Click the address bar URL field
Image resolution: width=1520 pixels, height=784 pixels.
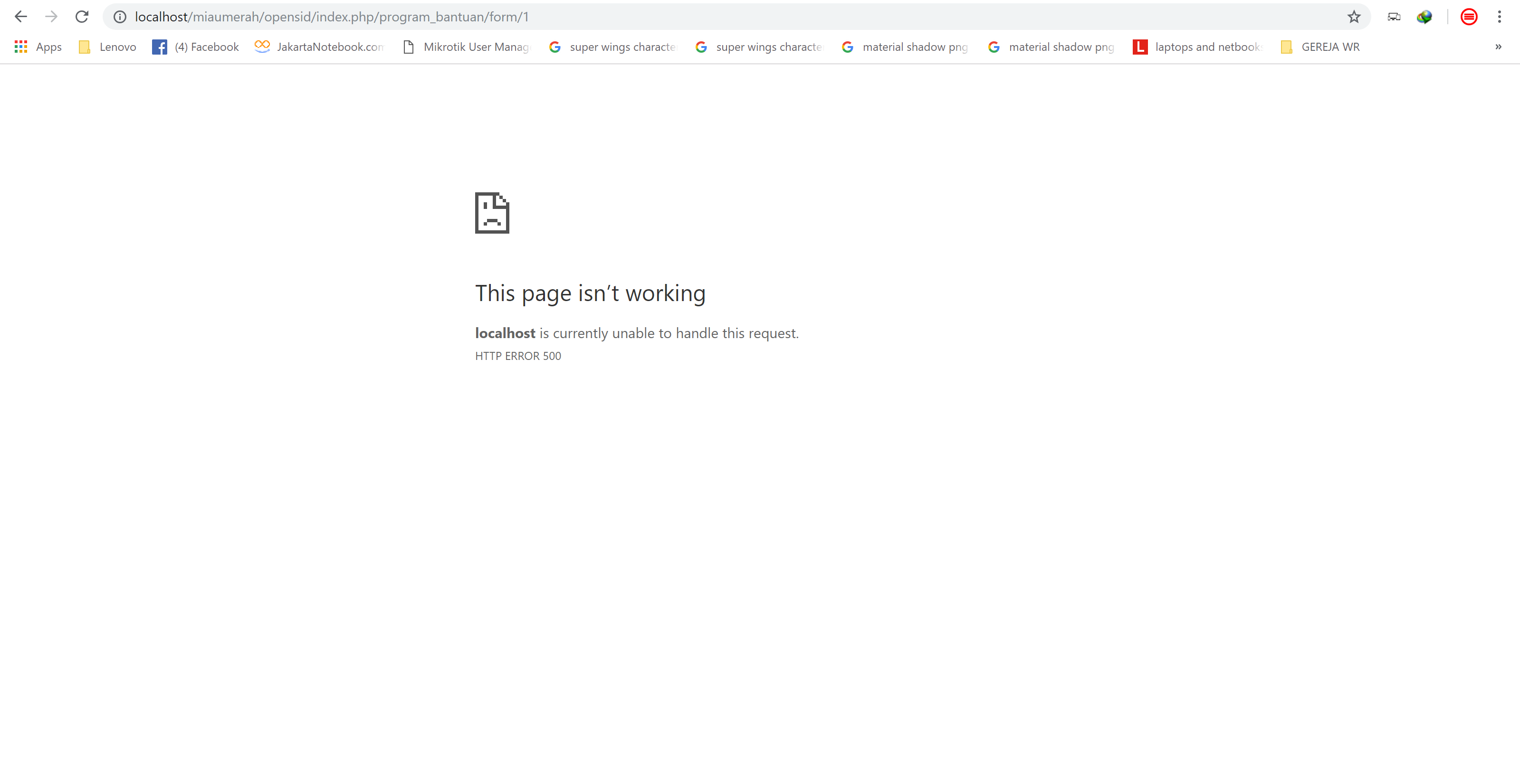(x=737, y=17)
